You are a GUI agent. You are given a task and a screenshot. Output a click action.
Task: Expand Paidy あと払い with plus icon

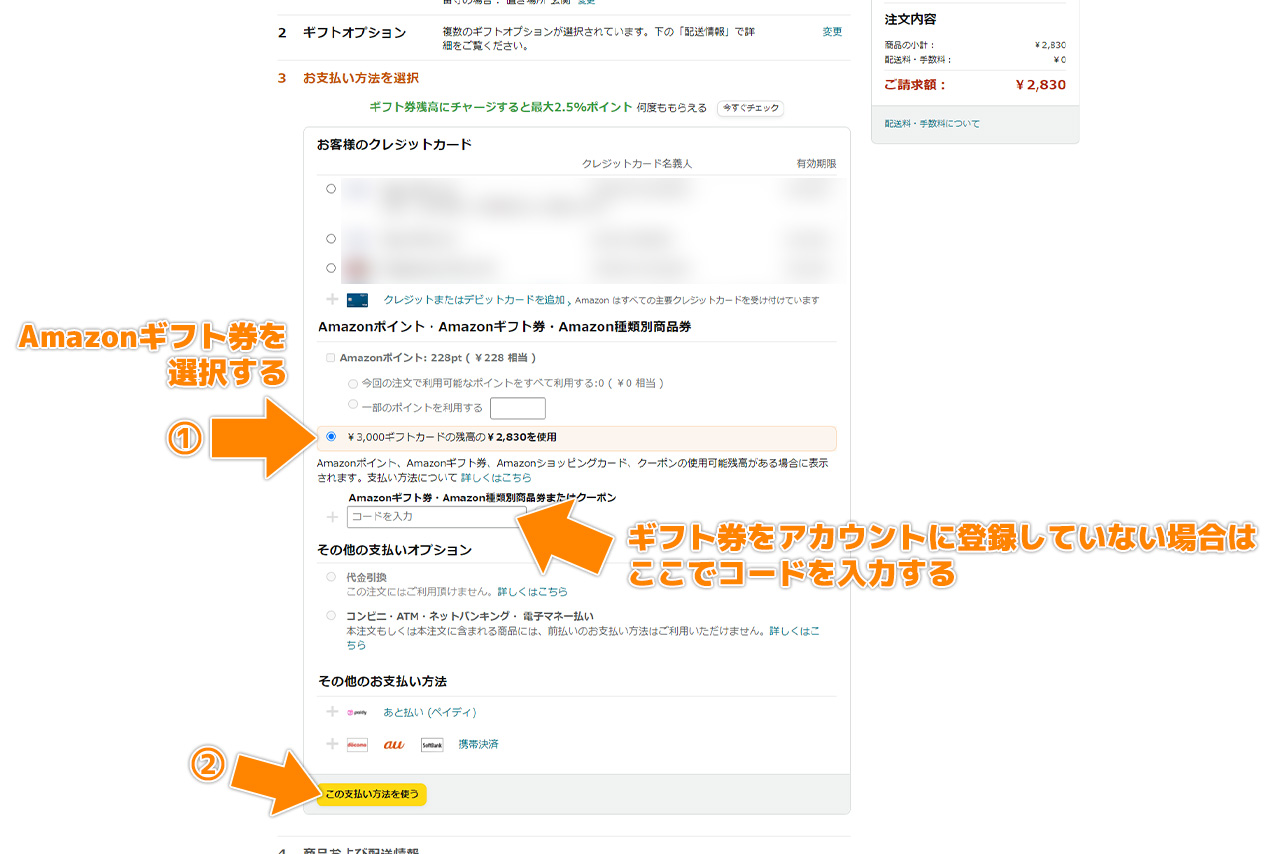click(x=332, y=712)
